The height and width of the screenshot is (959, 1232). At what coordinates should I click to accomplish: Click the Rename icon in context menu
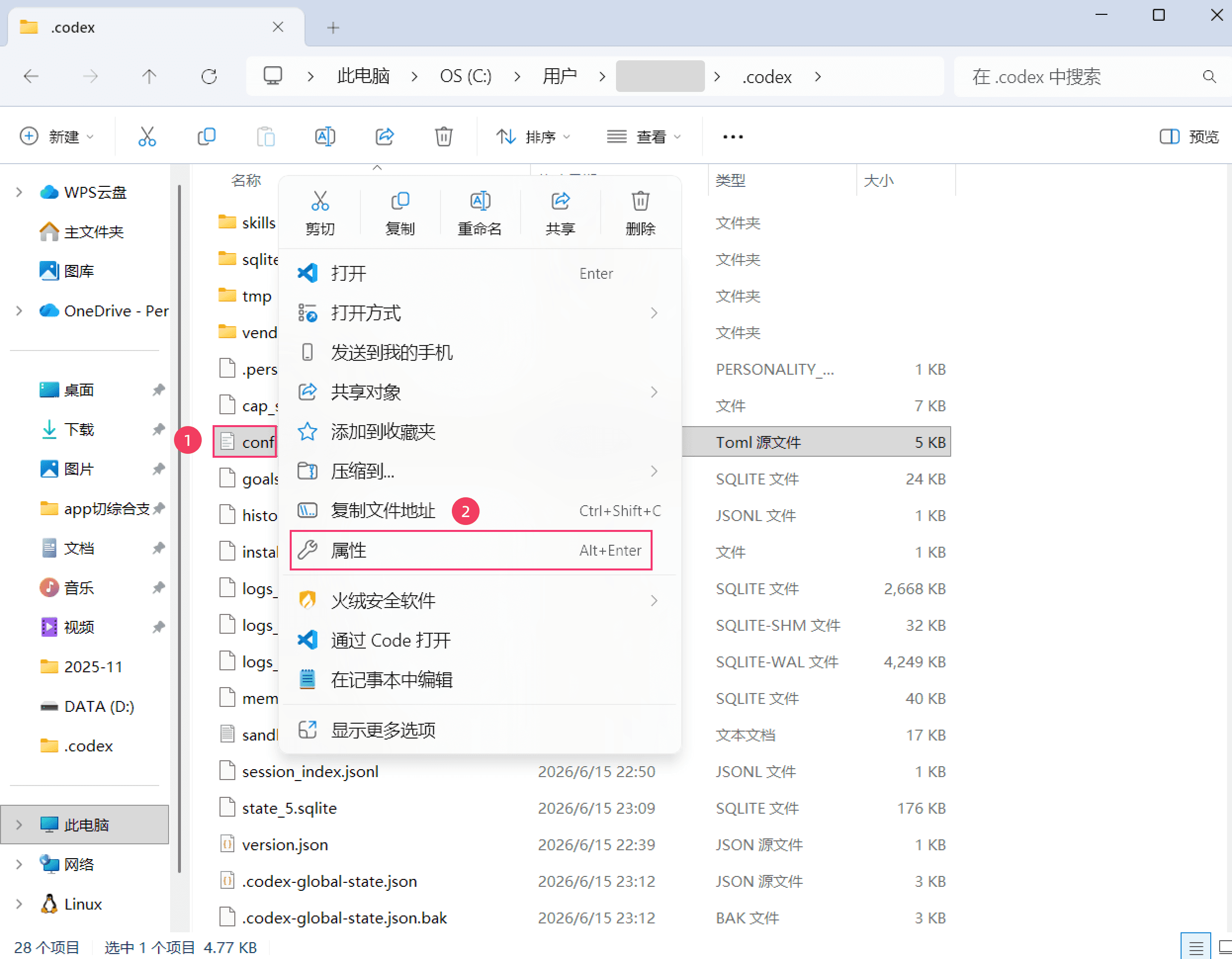[x=480, y=201]
